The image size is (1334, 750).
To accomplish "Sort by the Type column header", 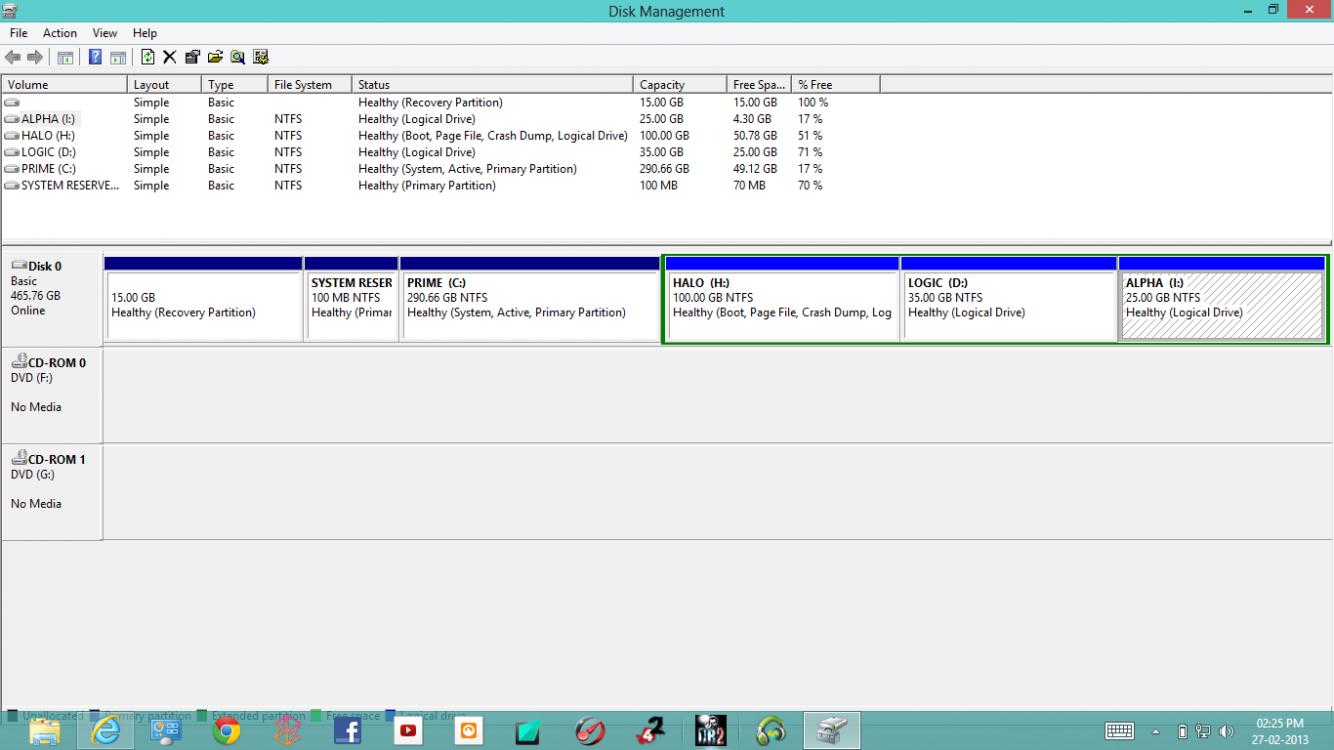I will pos(235,85).
